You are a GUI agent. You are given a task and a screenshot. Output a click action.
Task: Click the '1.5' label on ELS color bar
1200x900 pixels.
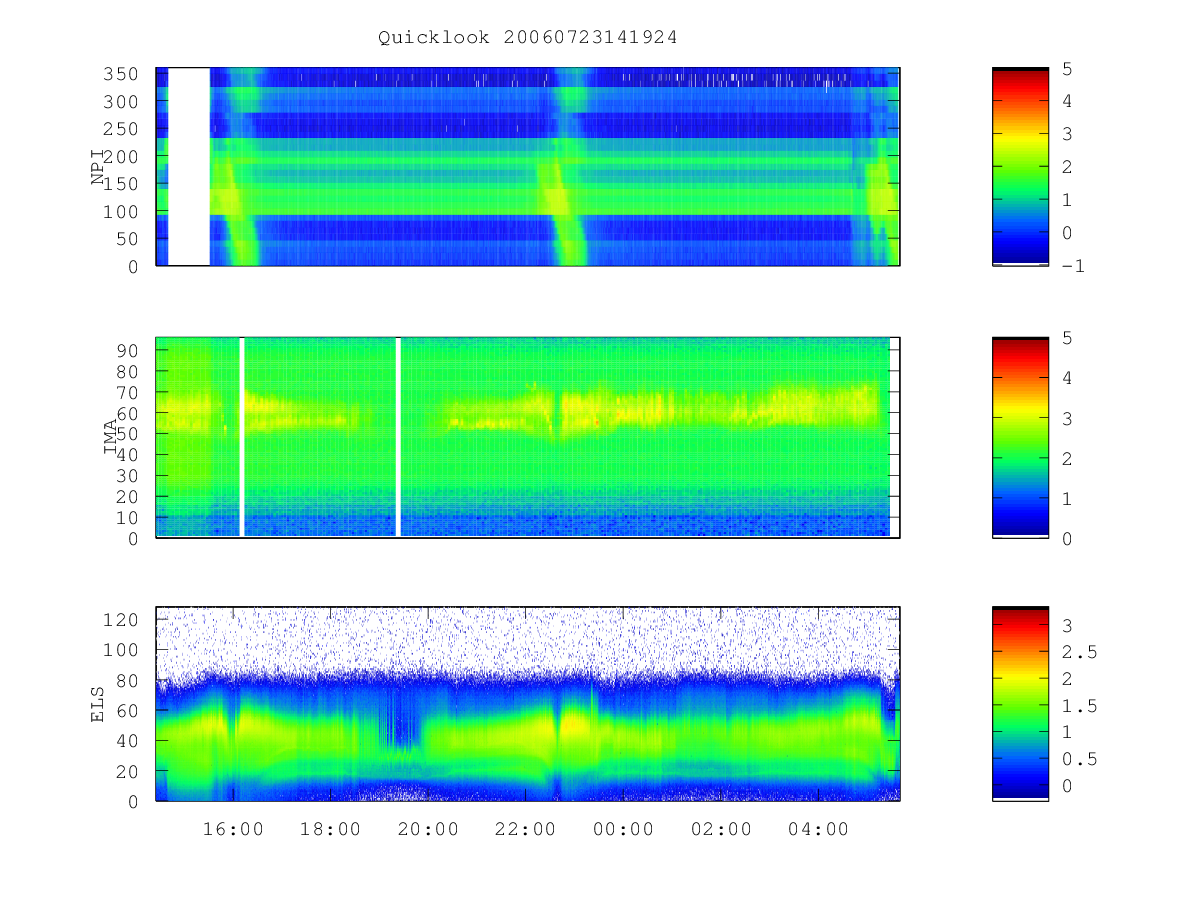click(x=1078, y=706)
